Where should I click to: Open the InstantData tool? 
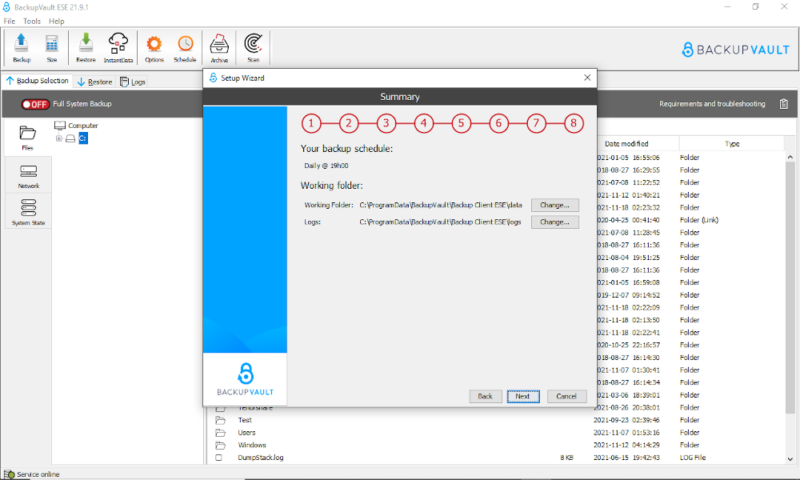point(118,47)
